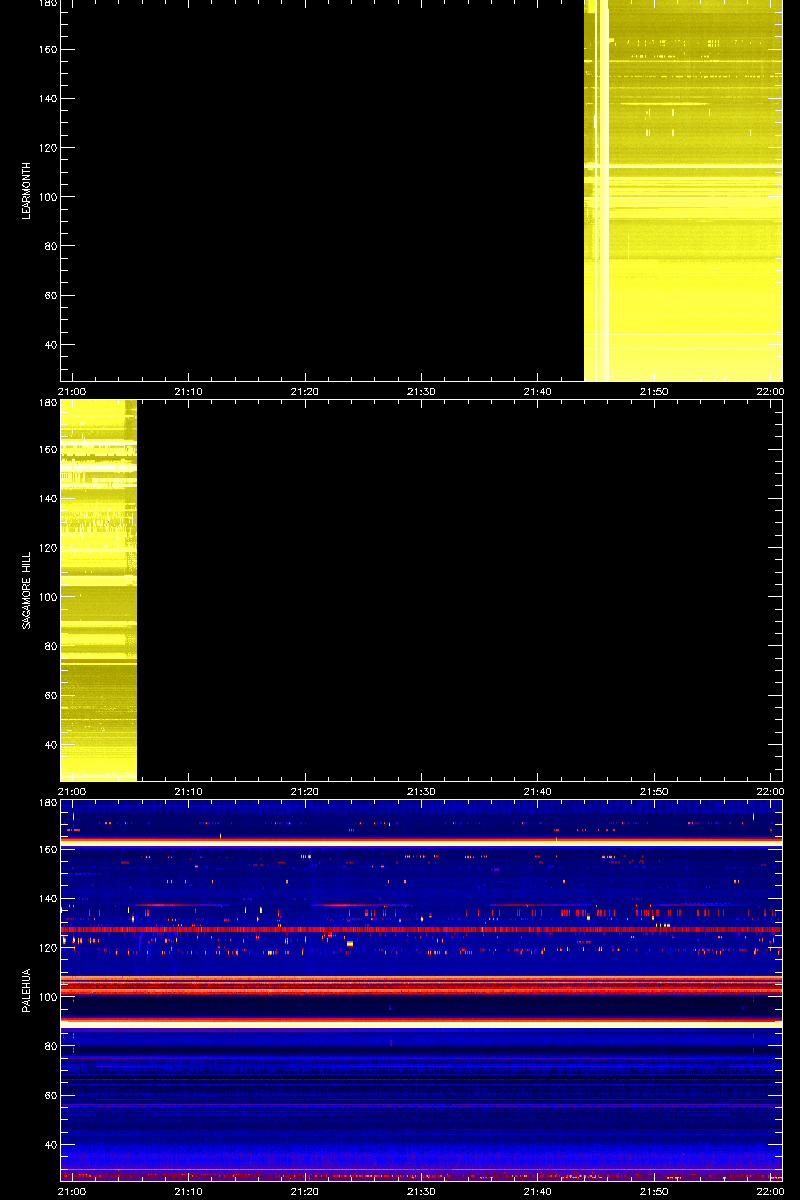The height and width of the screenshot is (1200, 800).
Task: Click the 120 frequency tick on Sagamore Hill axis
Action: [48, 548]
